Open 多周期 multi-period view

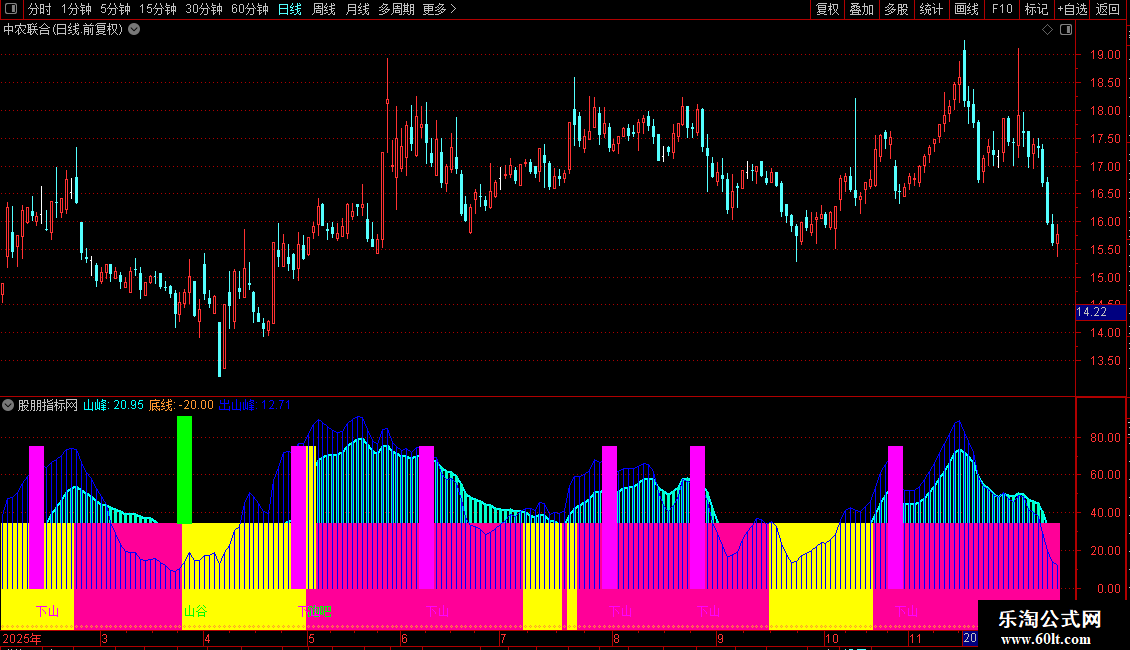pos(396,9)
